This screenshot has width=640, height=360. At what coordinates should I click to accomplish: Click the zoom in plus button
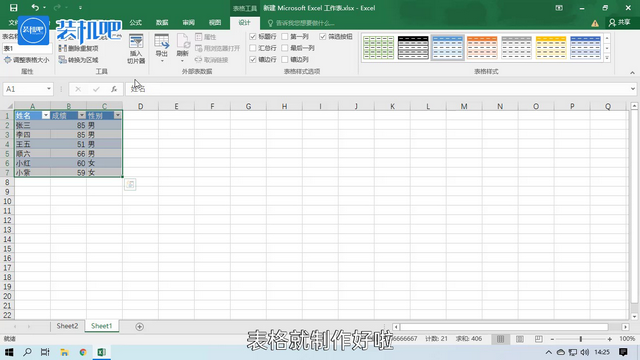click(609, 339)
